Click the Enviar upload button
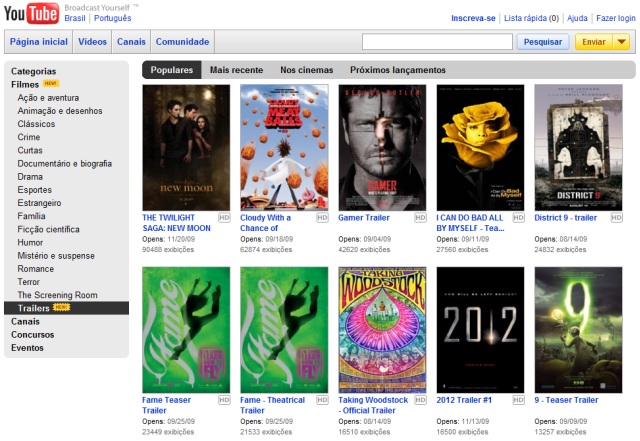The width and height of the screenshot is (640, 441). pos(594,42)
